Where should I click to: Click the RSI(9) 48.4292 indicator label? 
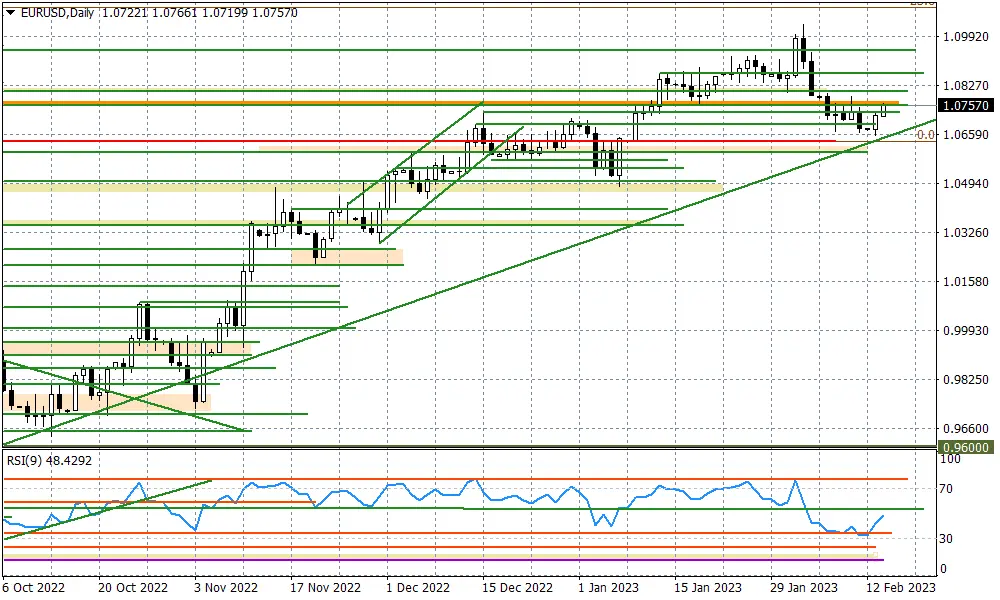click(49, 460)
